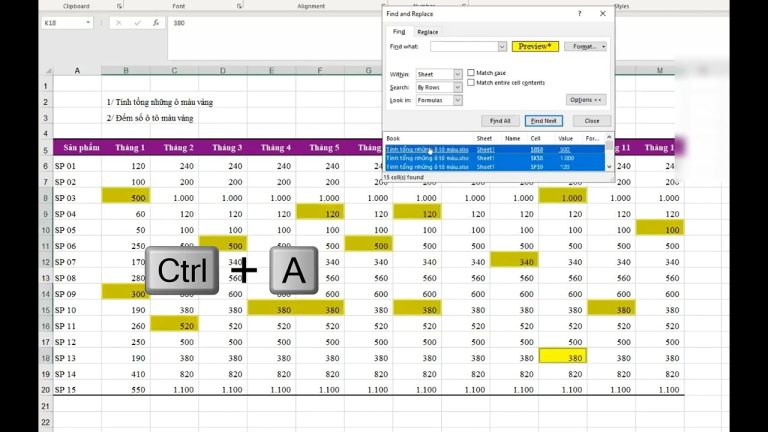Image resolution: width=768 pixels, height=432 pixels.
Task: Click the results list scroll-down arrow
Action: coord(609,167)
